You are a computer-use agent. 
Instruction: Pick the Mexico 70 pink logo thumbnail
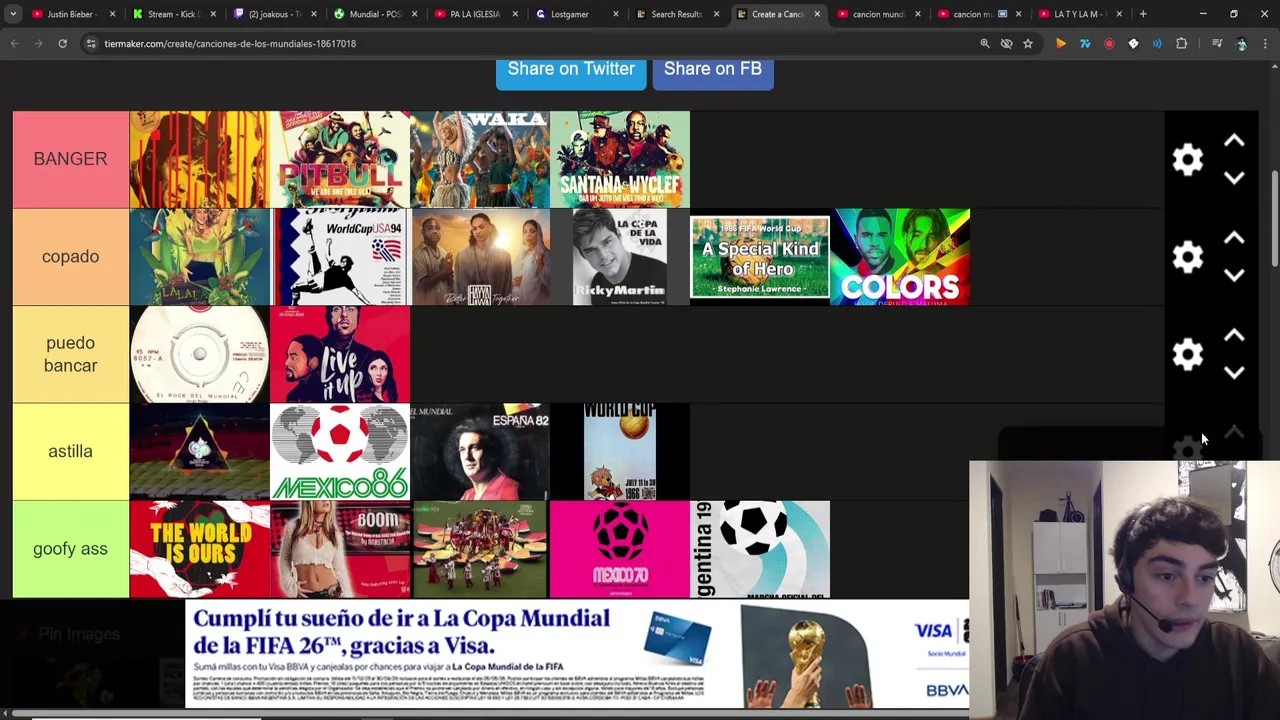[x=620, y=549]
